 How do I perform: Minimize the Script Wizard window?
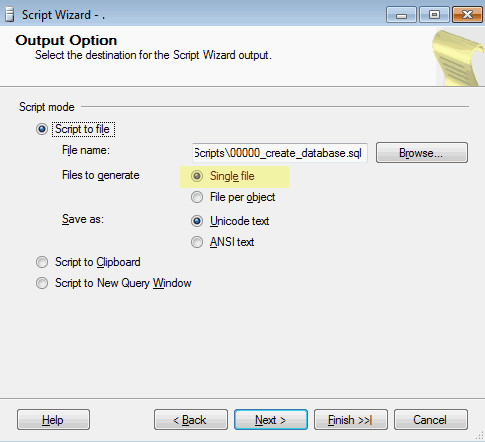[x=401, y=15]
